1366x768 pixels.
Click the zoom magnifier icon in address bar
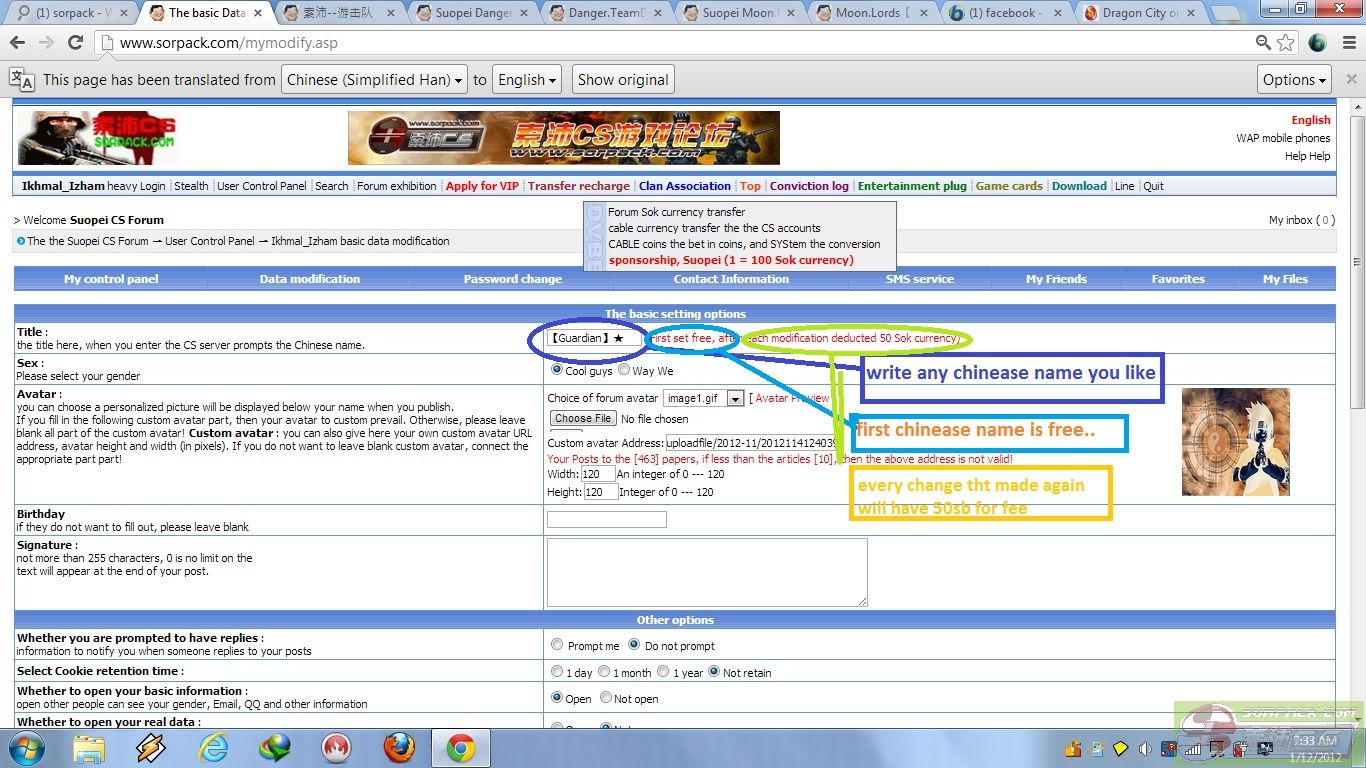pos(1264,43)
